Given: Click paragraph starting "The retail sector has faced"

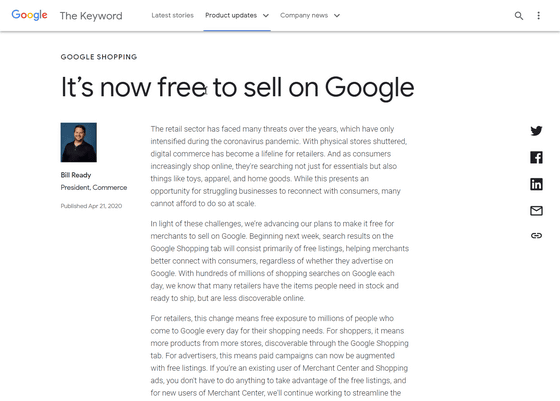Looking at the screenshot, I should [279, 166].
